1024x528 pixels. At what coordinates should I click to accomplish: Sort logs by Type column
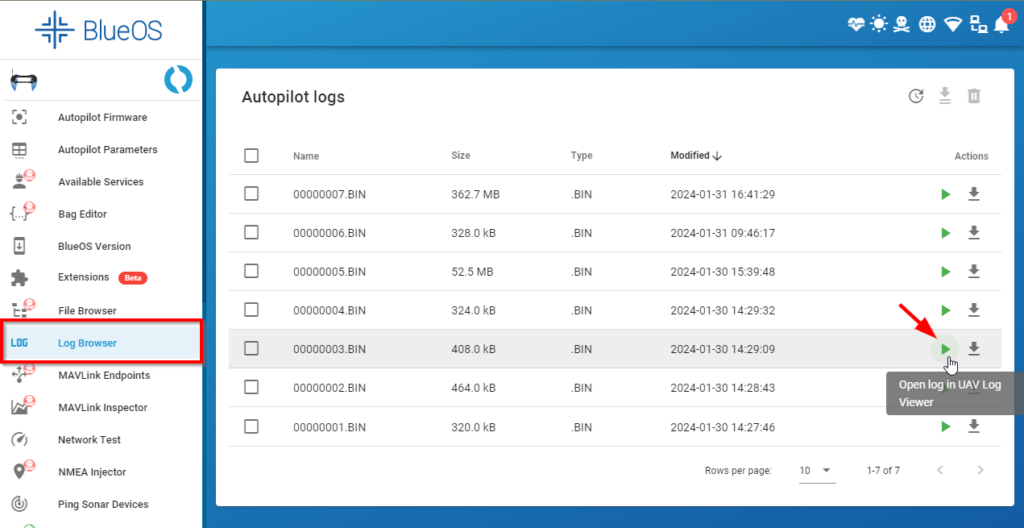pyautogui.click(x=581, y=156)
